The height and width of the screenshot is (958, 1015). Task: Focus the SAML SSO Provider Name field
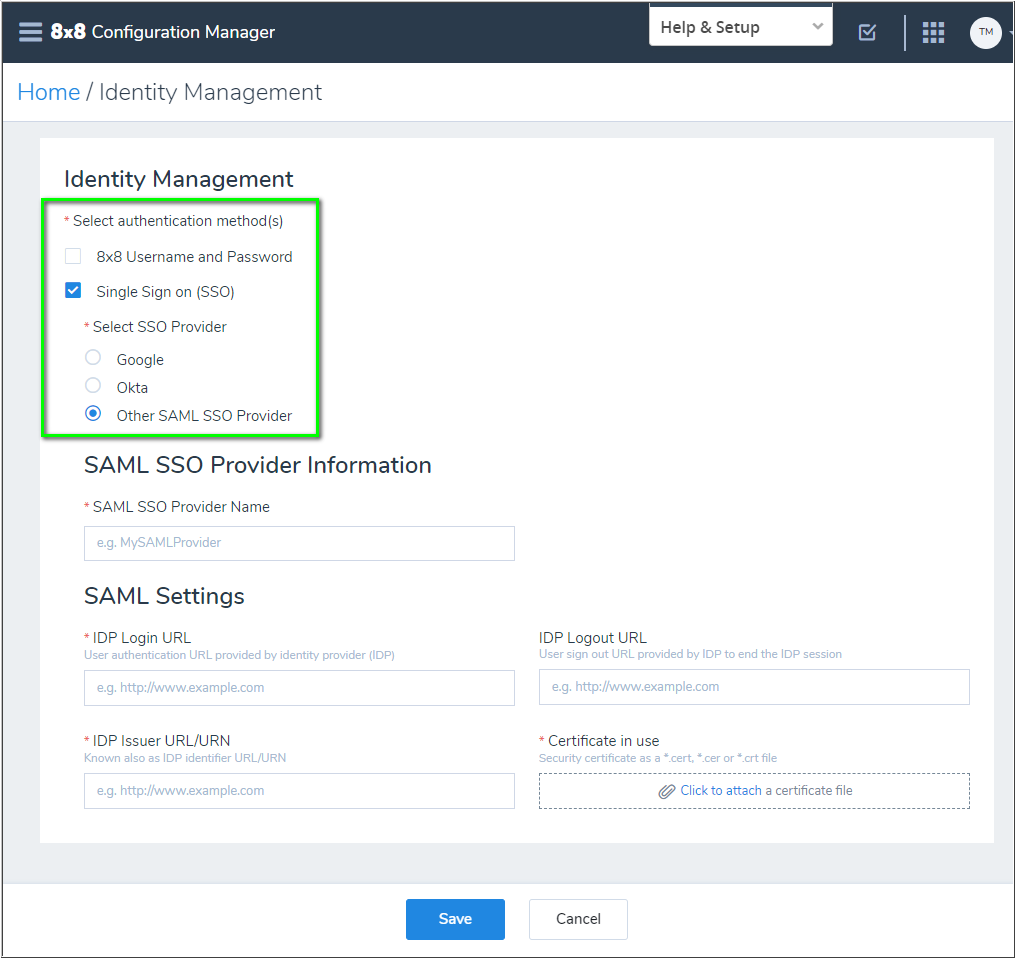coord(299,543)
